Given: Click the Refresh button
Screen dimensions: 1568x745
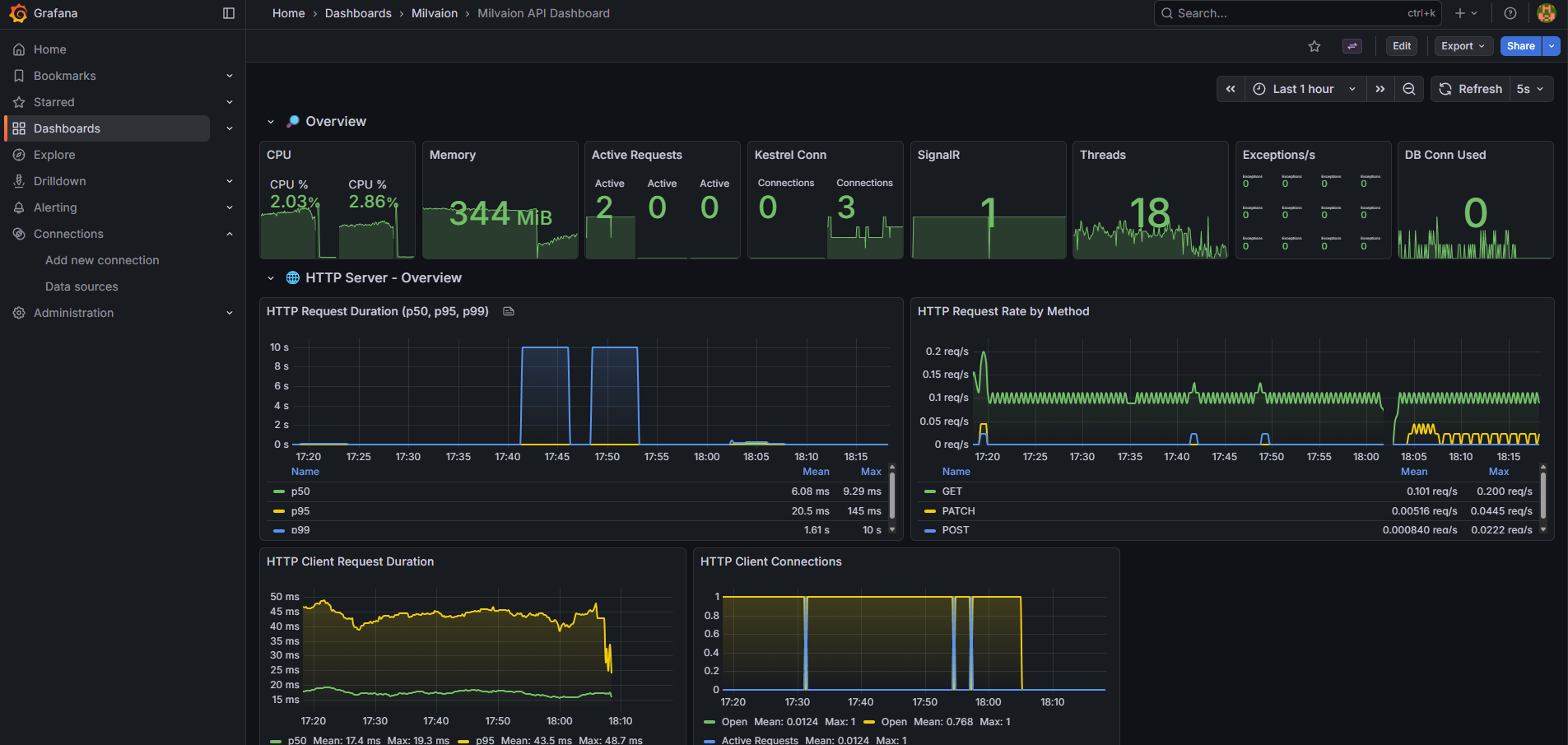Looking at the screenshot, I should (x=1471, y=89).
